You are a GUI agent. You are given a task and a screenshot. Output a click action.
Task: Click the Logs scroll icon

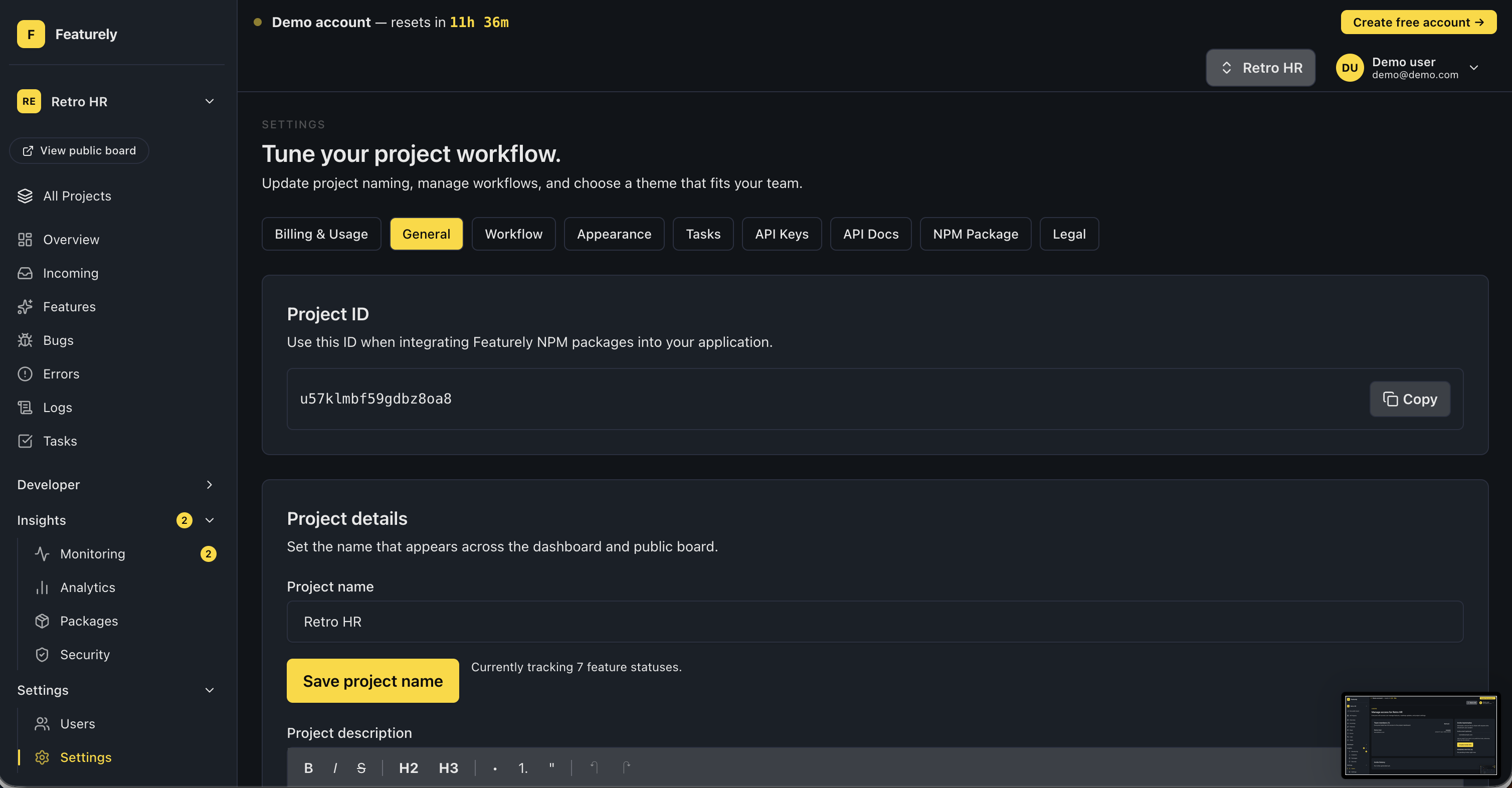[x=25, y=407]
